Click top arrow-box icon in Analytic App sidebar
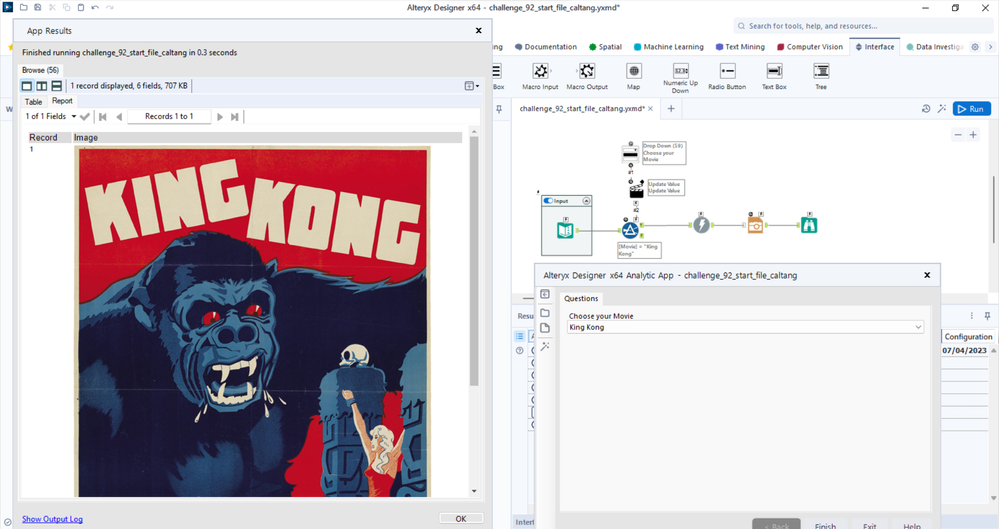999x529 pixels. coord(545,294)
